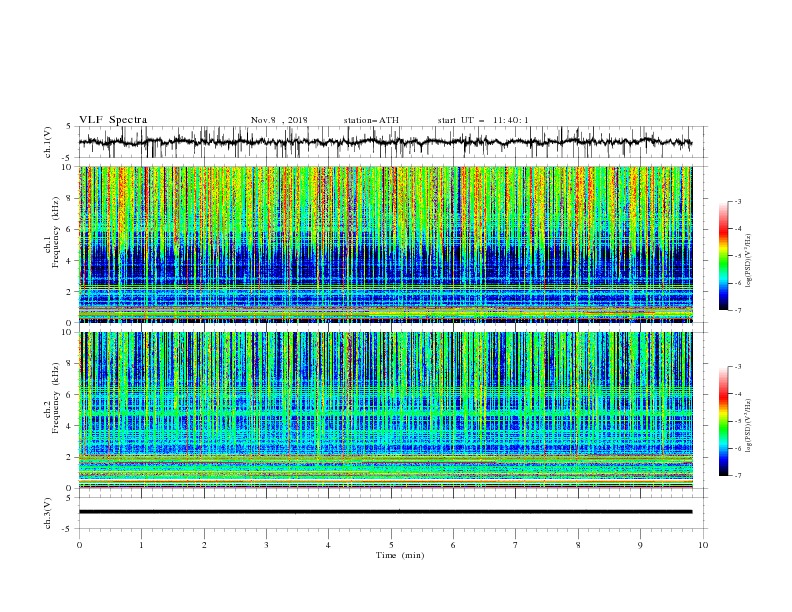Click the 'Time (min)' axis title
The height and width of the screenshot is (612, 792).
(400, 555)
